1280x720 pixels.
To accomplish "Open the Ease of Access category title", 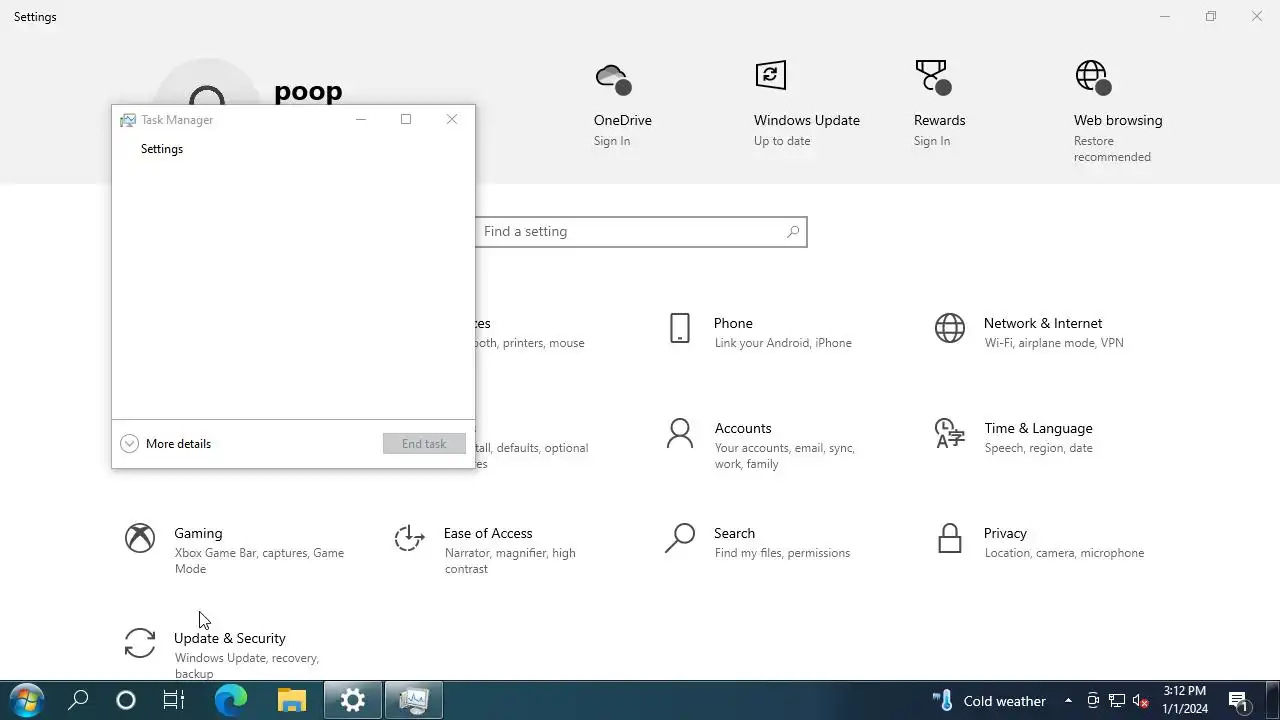I will click(x=488, y=533).
